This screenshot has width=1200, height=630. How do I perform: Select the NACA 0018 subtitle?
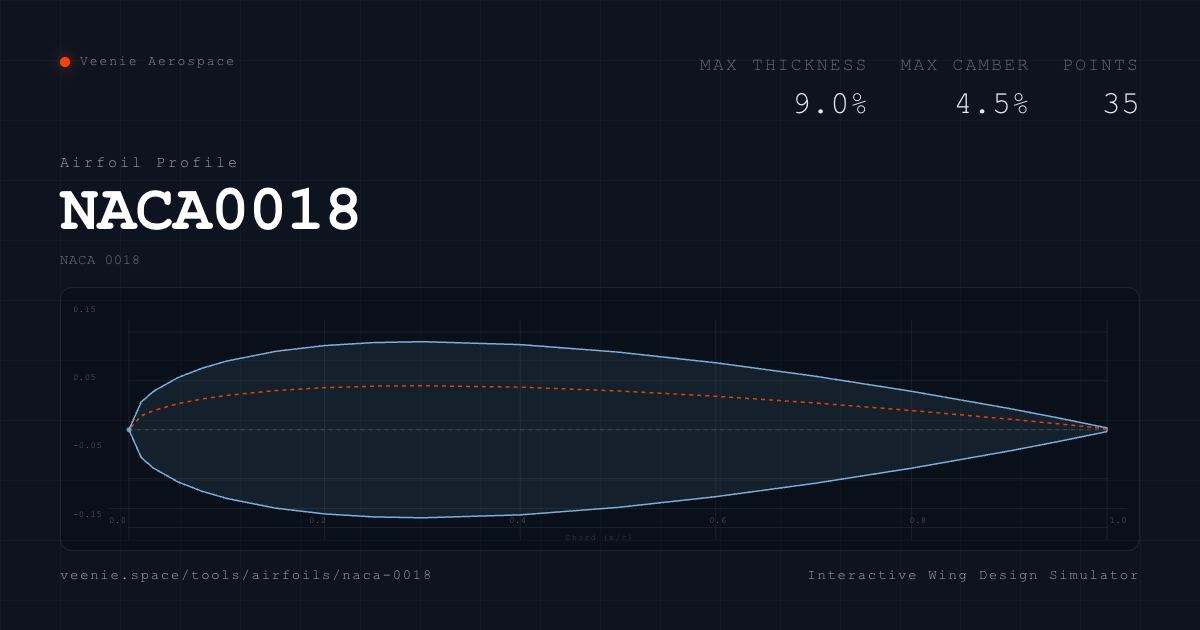(100, 261)
